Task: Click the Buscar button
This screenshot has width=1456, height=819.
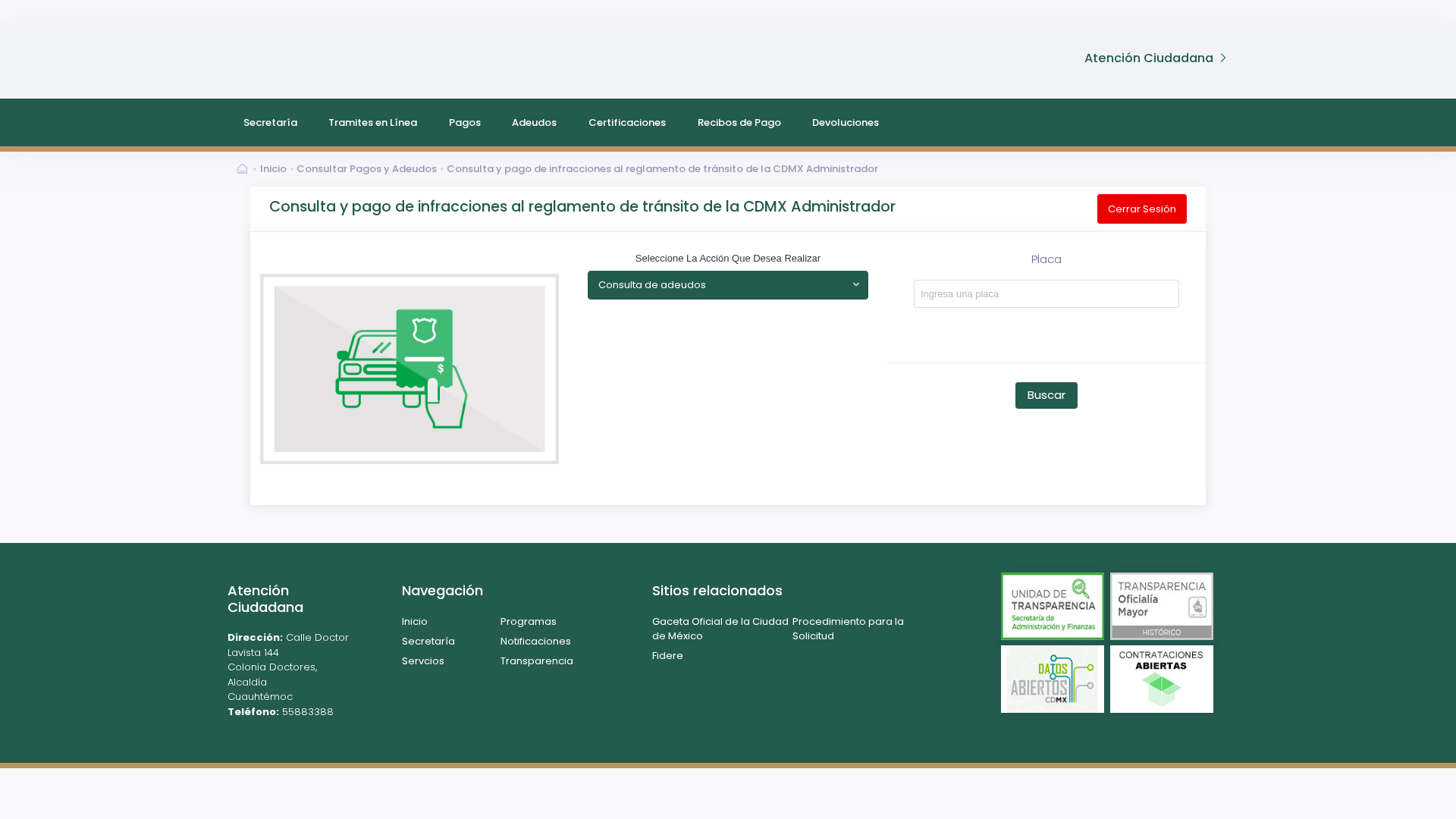Action: pos(1046,395)
